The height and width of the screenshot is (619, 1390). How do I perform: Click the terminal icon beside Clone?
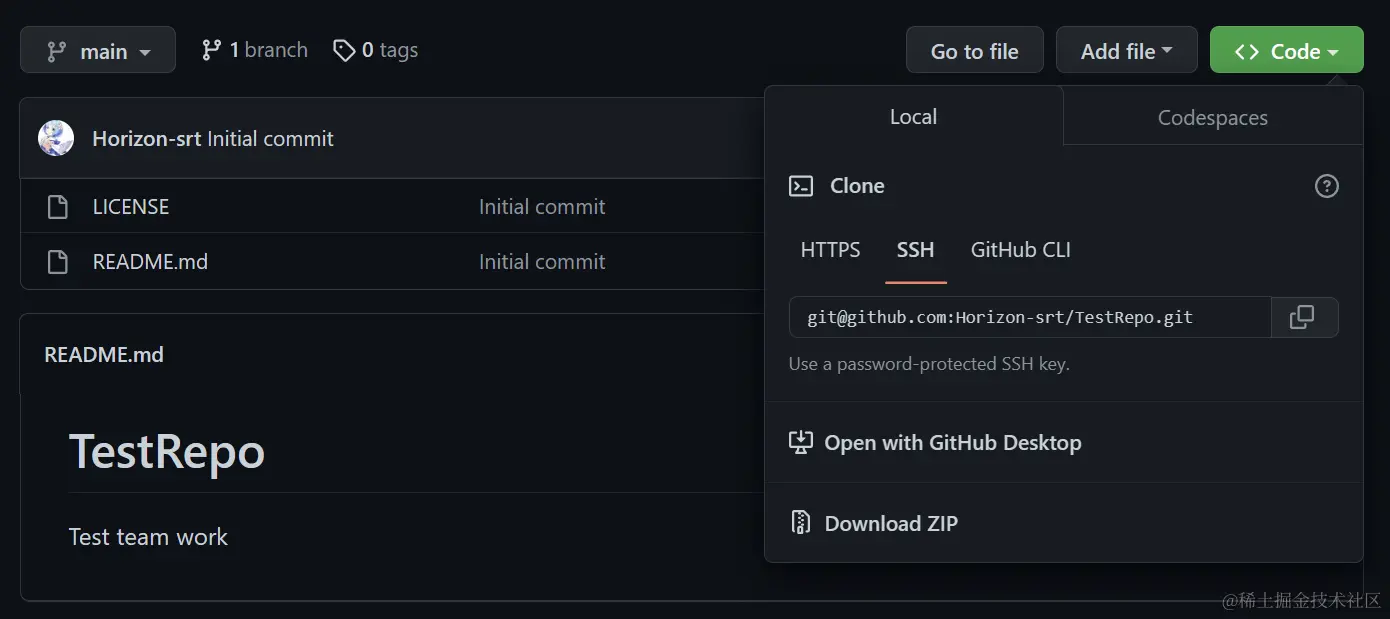pyautogui.click(x=801, y=186)
